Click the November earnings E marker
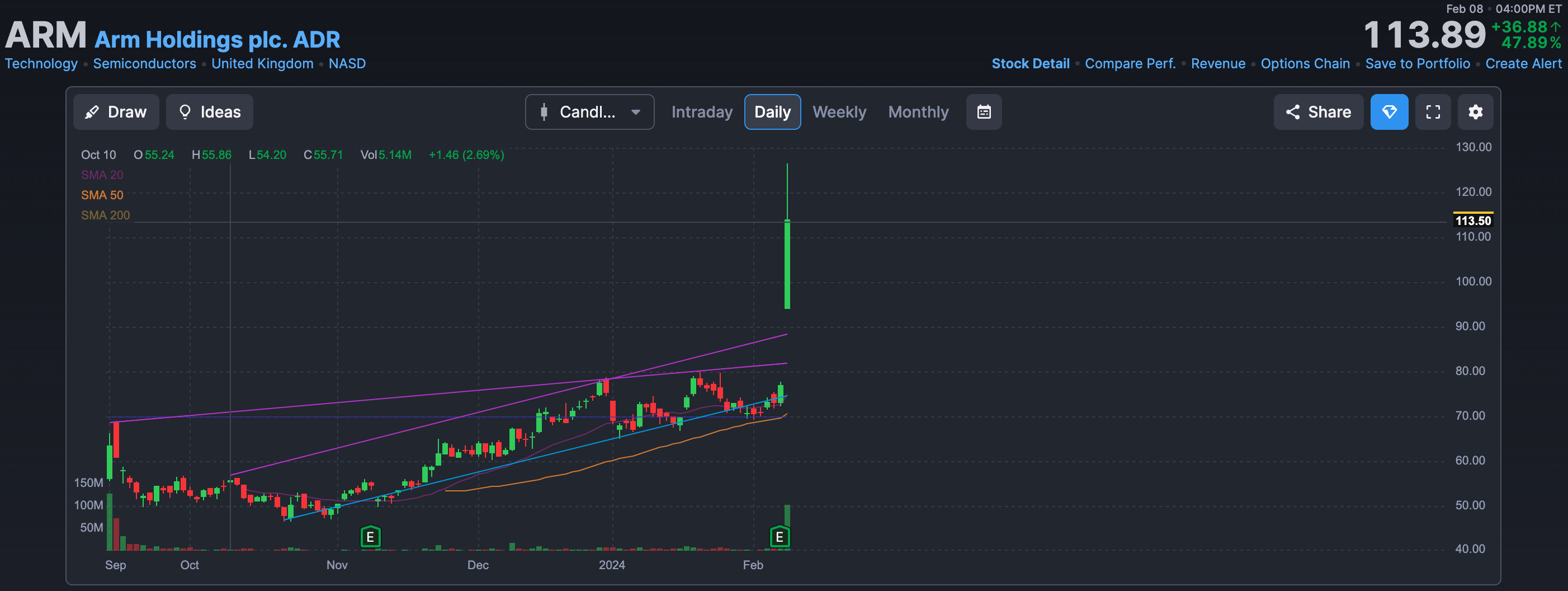 click(x=370, y=537)
